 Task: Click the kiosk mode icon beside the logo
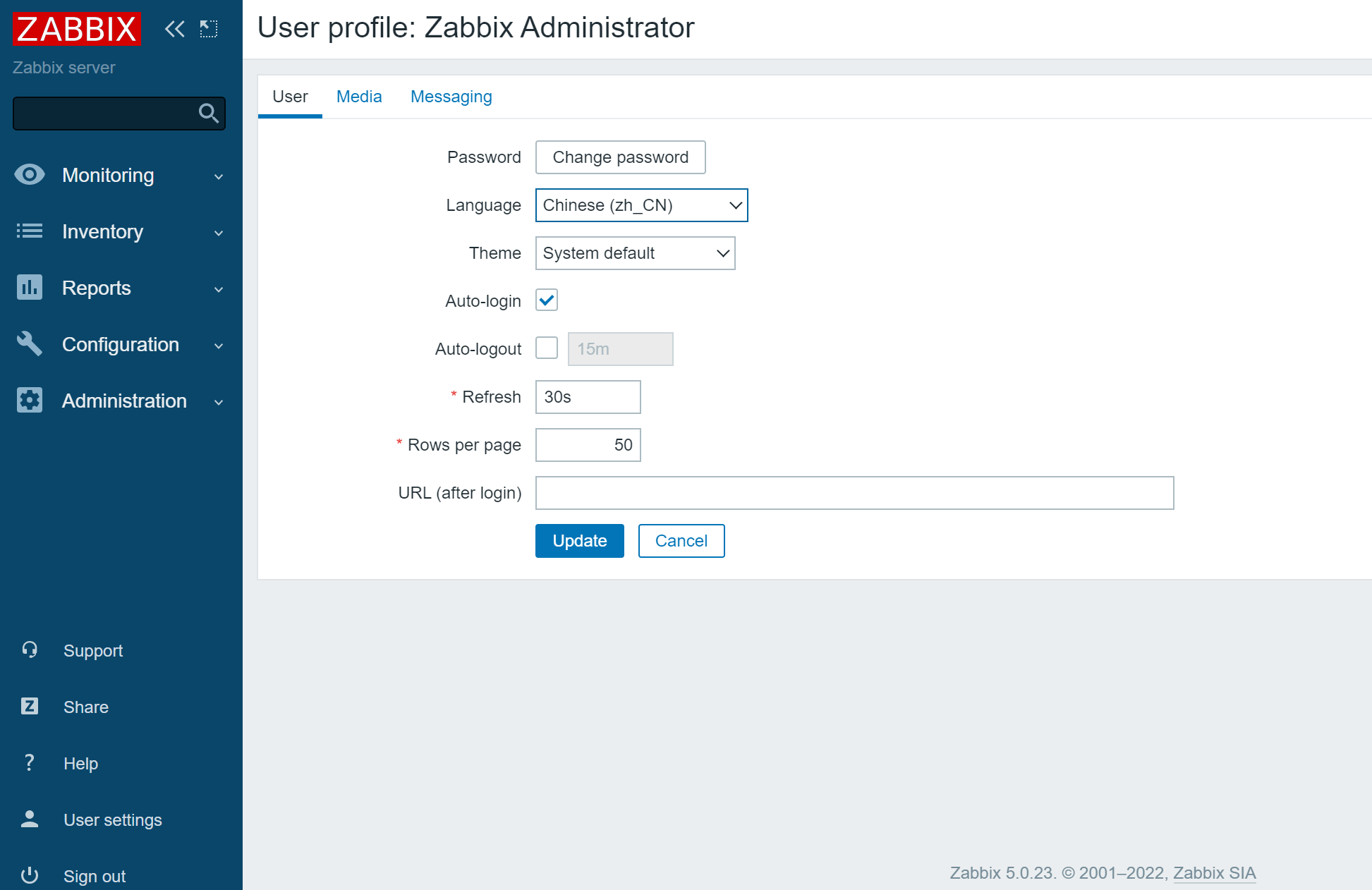click(x=209, y=29)
